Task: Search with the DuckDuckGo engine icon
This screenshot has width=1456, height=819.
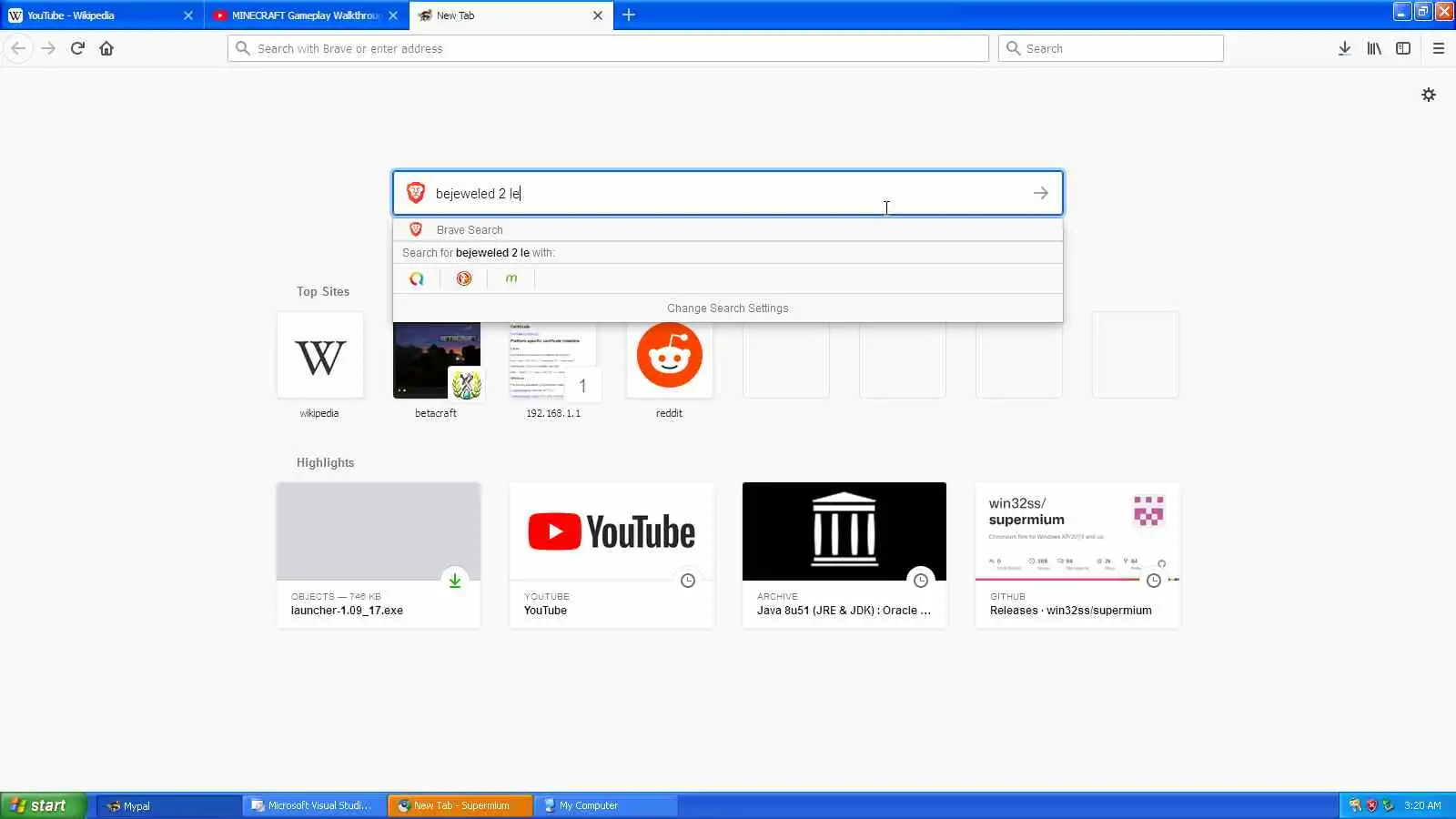Action: coord(464,278)
